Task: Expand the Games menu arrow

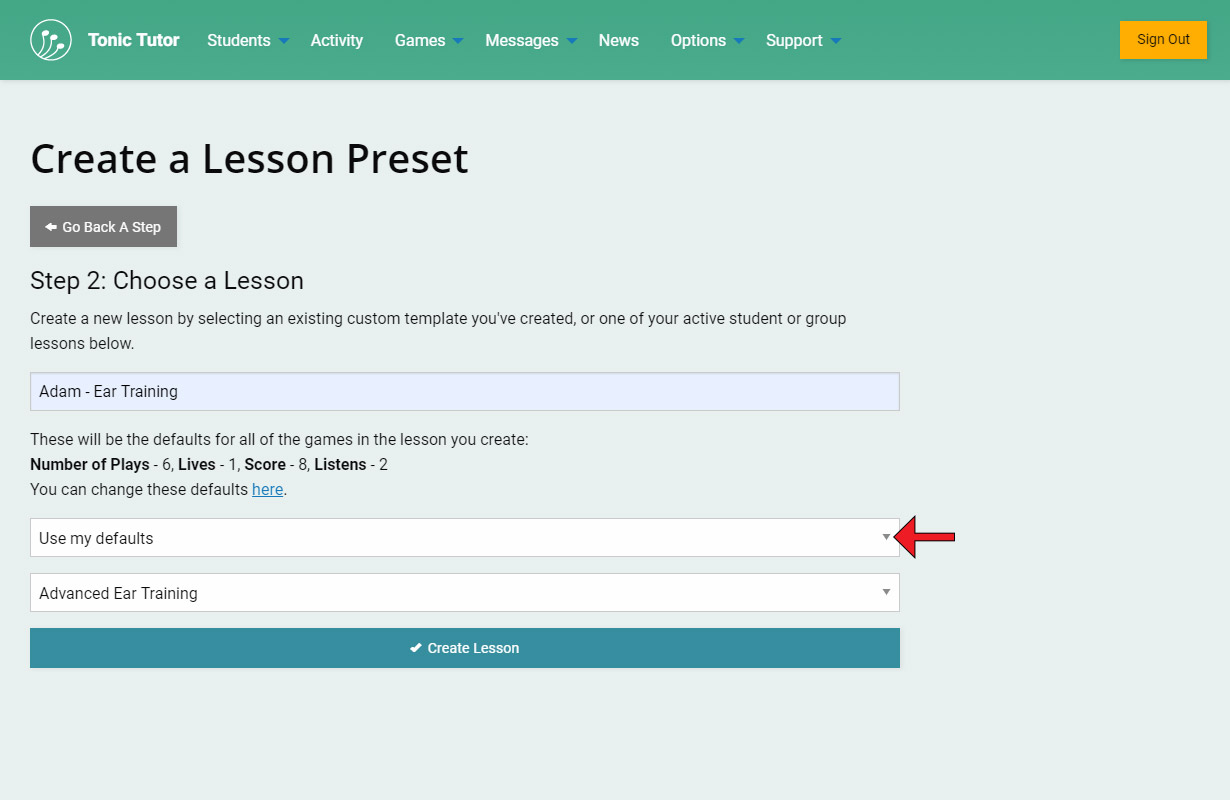Action: pyautogui.click(x=458, y=41)
